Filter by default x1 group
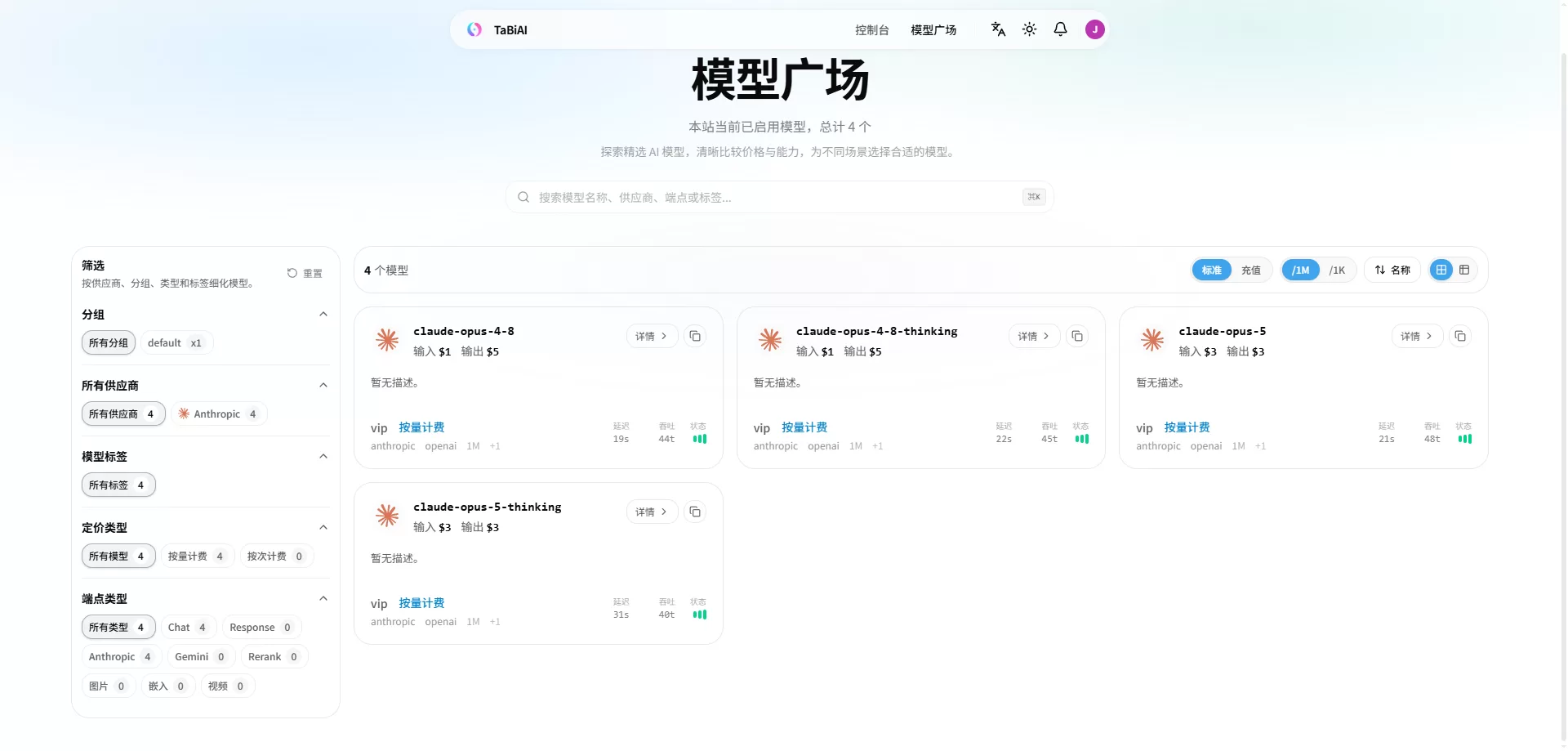This screenshot has height=751, width=1568. pyautogui.click(x=176, y=343)
